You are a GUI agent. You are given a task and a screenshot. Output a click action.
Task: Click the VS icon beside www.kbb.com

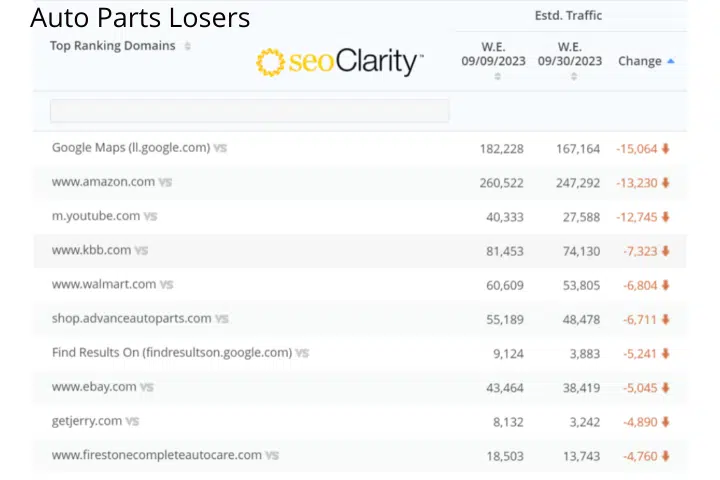coord(141,251)
